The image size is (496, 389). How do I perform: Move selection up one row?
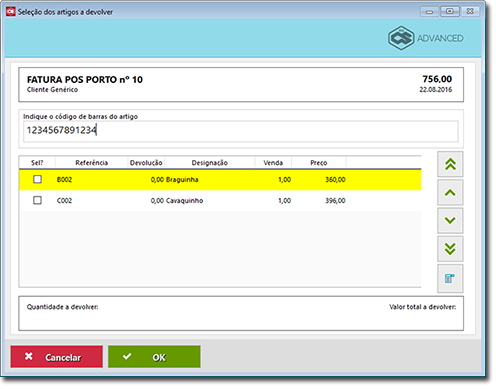pyautogui.click(x=450, y=192)
